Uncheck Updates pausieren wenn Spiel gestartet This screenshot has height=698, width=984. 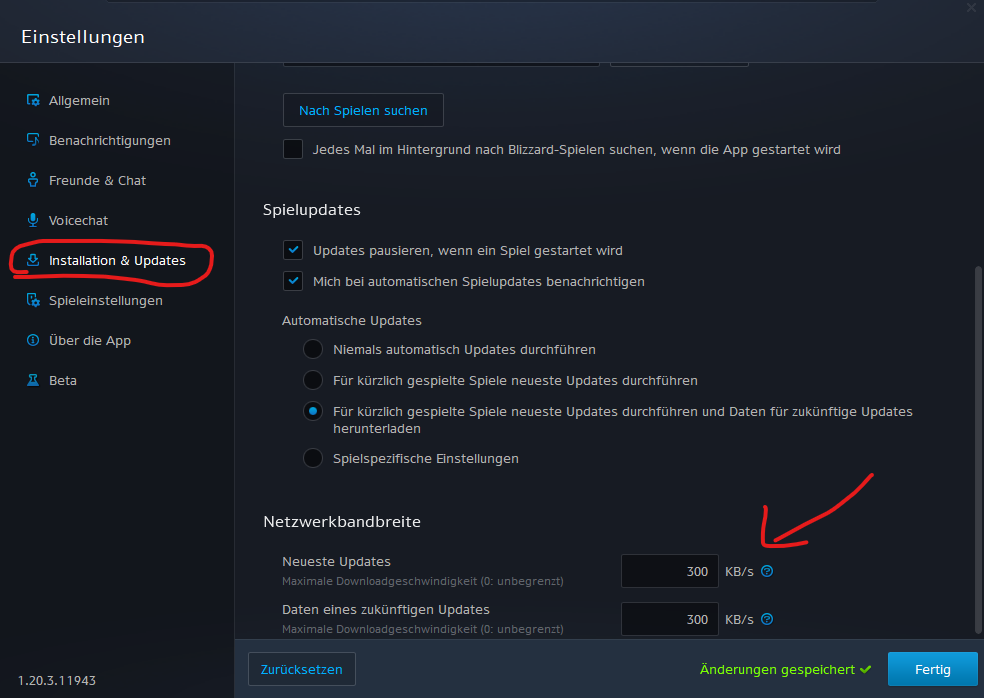coord(293,250)
